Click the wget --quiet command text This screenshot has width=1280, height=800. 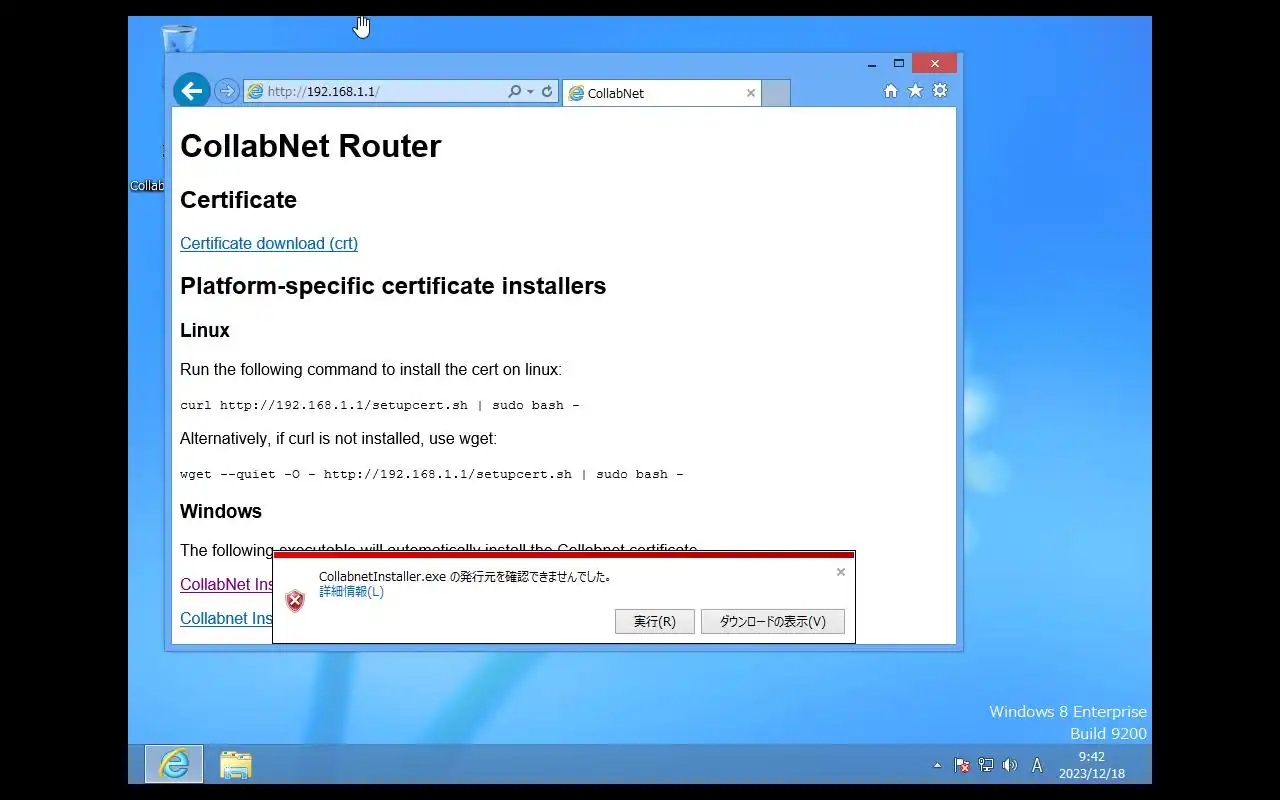coord(432,474)
